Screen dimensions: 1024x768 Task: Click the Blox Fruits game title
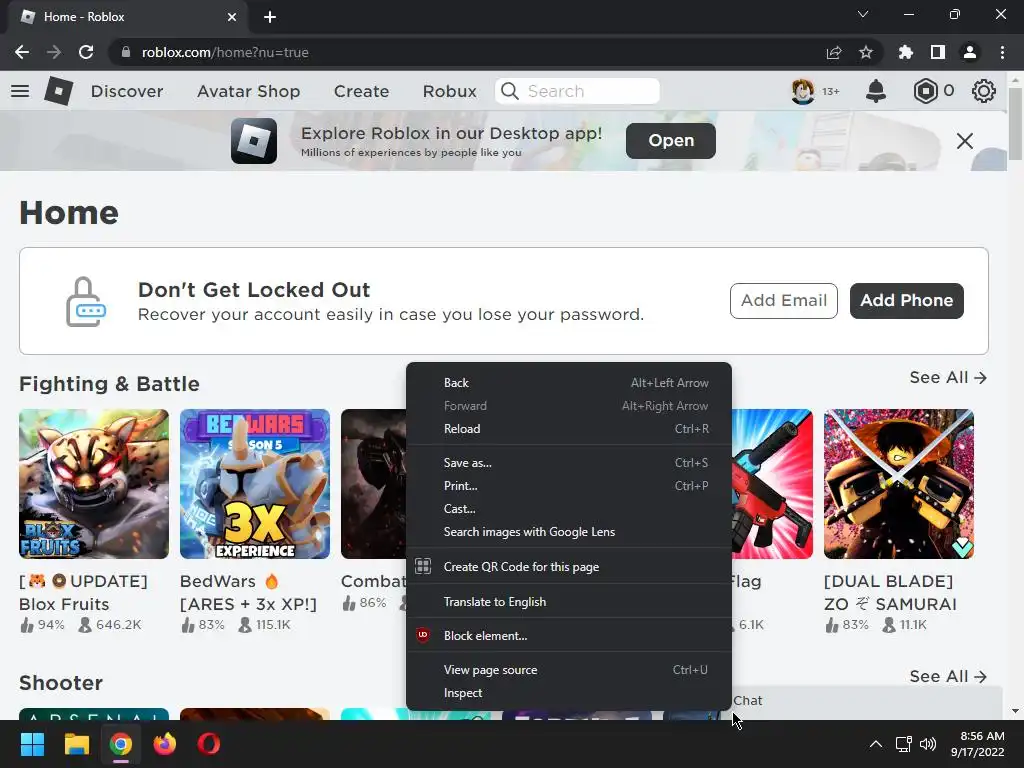[84, 592]
